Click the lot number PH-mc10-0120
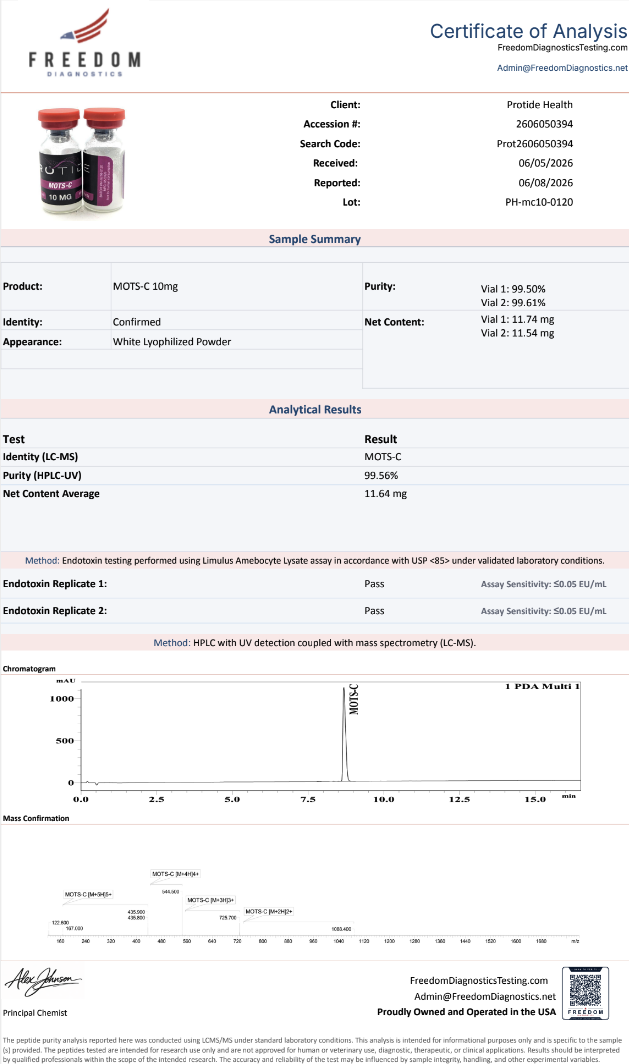This screenshot has height=1064, width=629. [539, 202]
